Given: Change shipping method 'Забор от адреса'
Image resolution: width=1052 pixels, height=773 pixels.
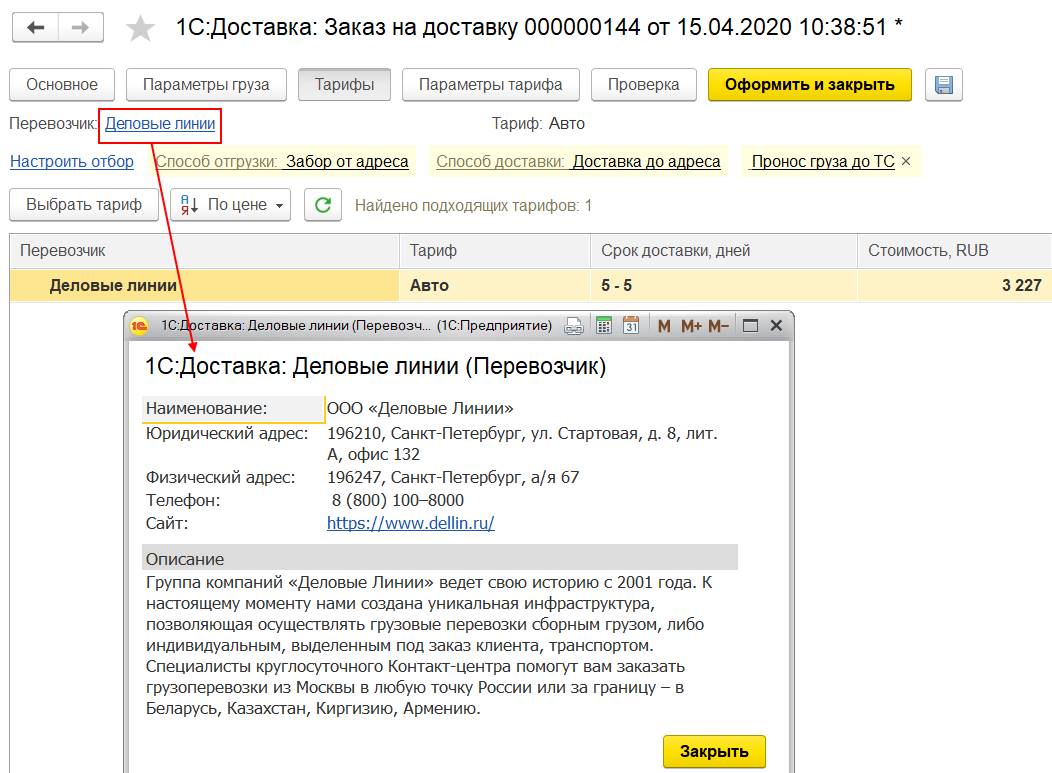Looking at the screenshot, I should pos(347,162).
